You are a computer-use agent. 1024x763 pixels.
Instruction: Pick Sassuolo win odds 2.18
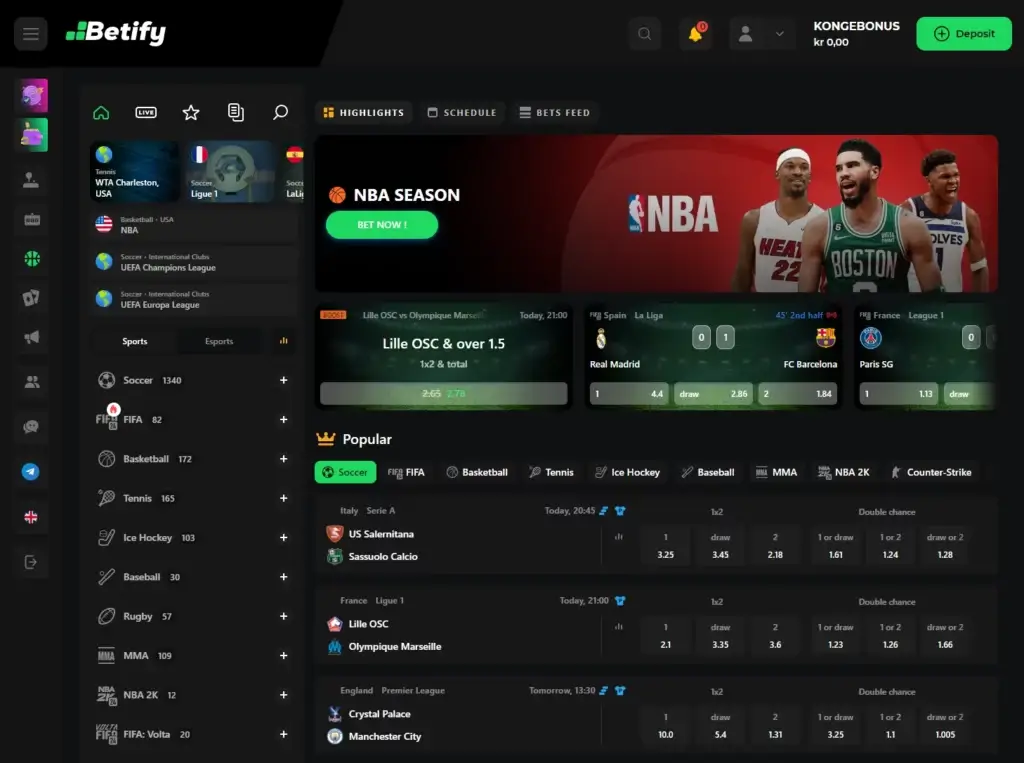(x=775, y=546)
